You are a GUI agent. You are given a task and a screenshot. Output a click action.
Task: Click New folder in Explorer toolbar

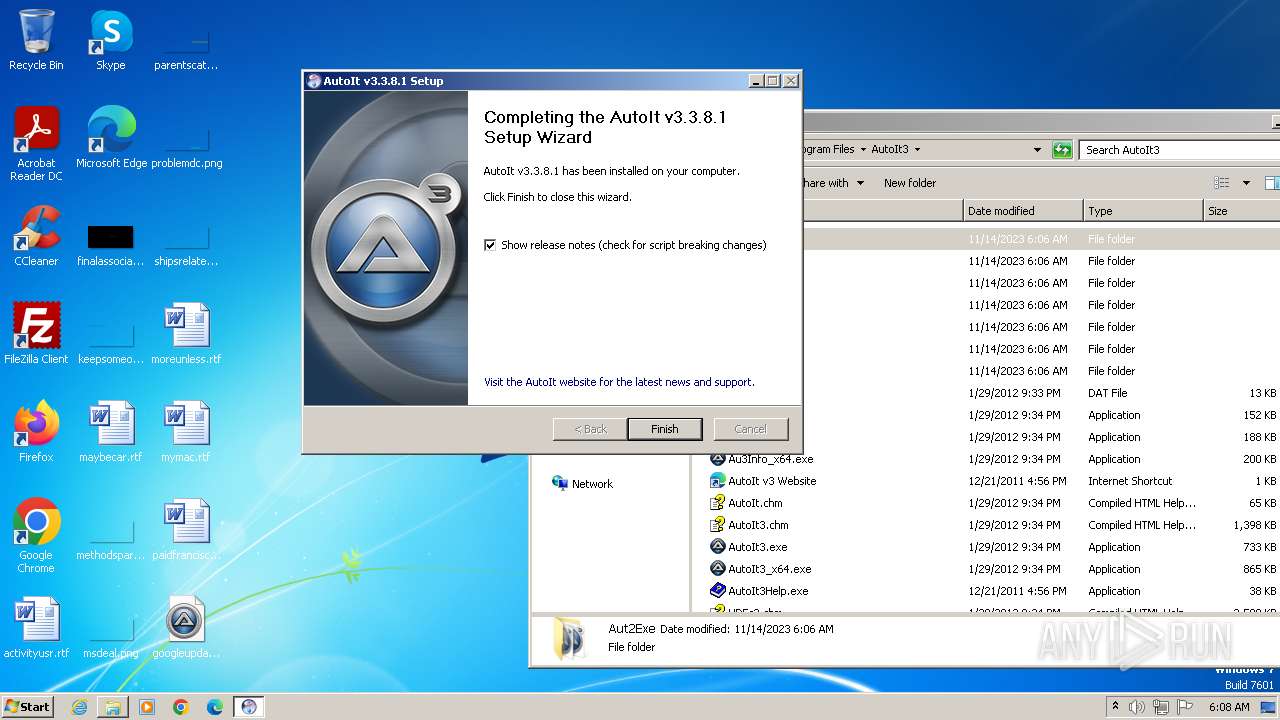[x=910, y=183]
